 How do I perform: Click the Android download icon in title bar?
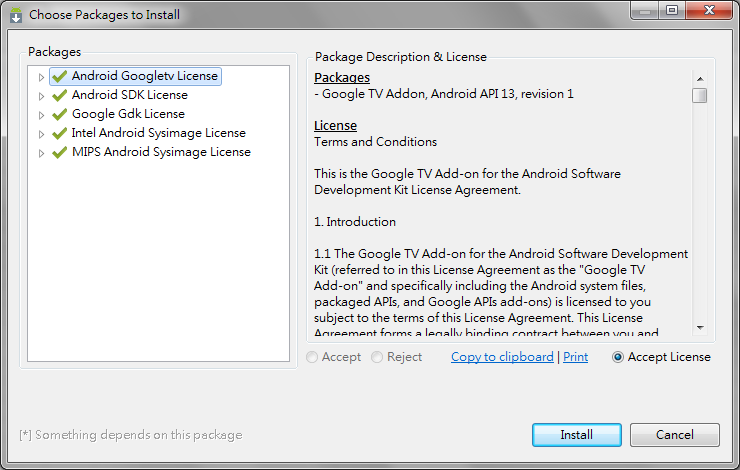[16, 15]
